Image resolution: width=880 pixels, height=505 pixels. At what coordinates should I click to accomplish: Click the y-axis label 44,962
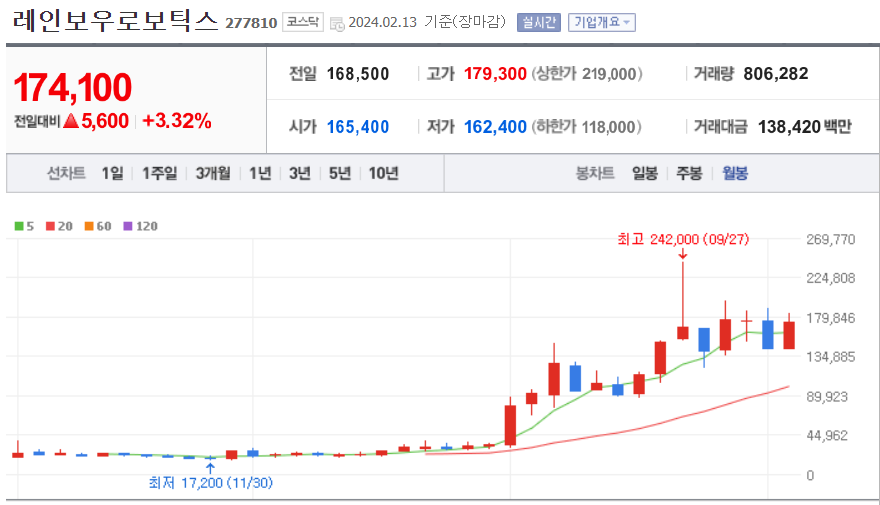pos(827,435)
